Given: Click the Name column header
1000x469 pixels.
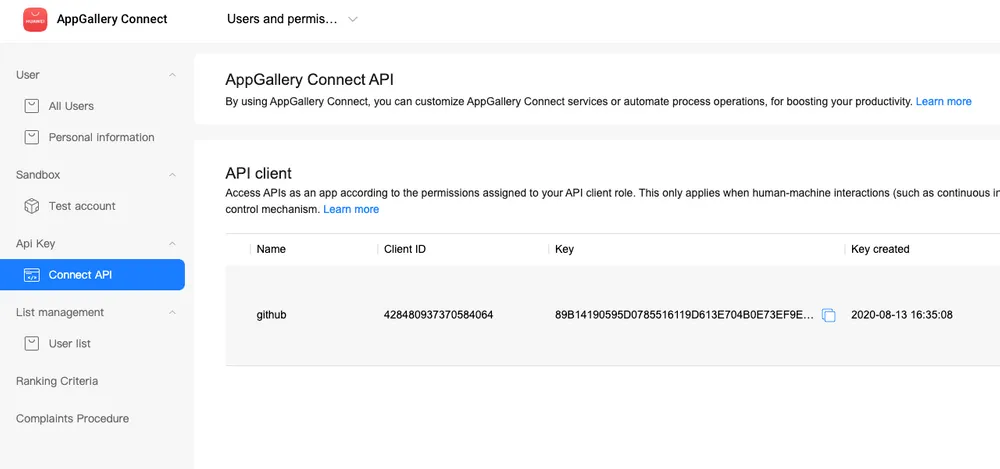Looking at the screenshot, I should pyautogui.click(x=271, y=249).
